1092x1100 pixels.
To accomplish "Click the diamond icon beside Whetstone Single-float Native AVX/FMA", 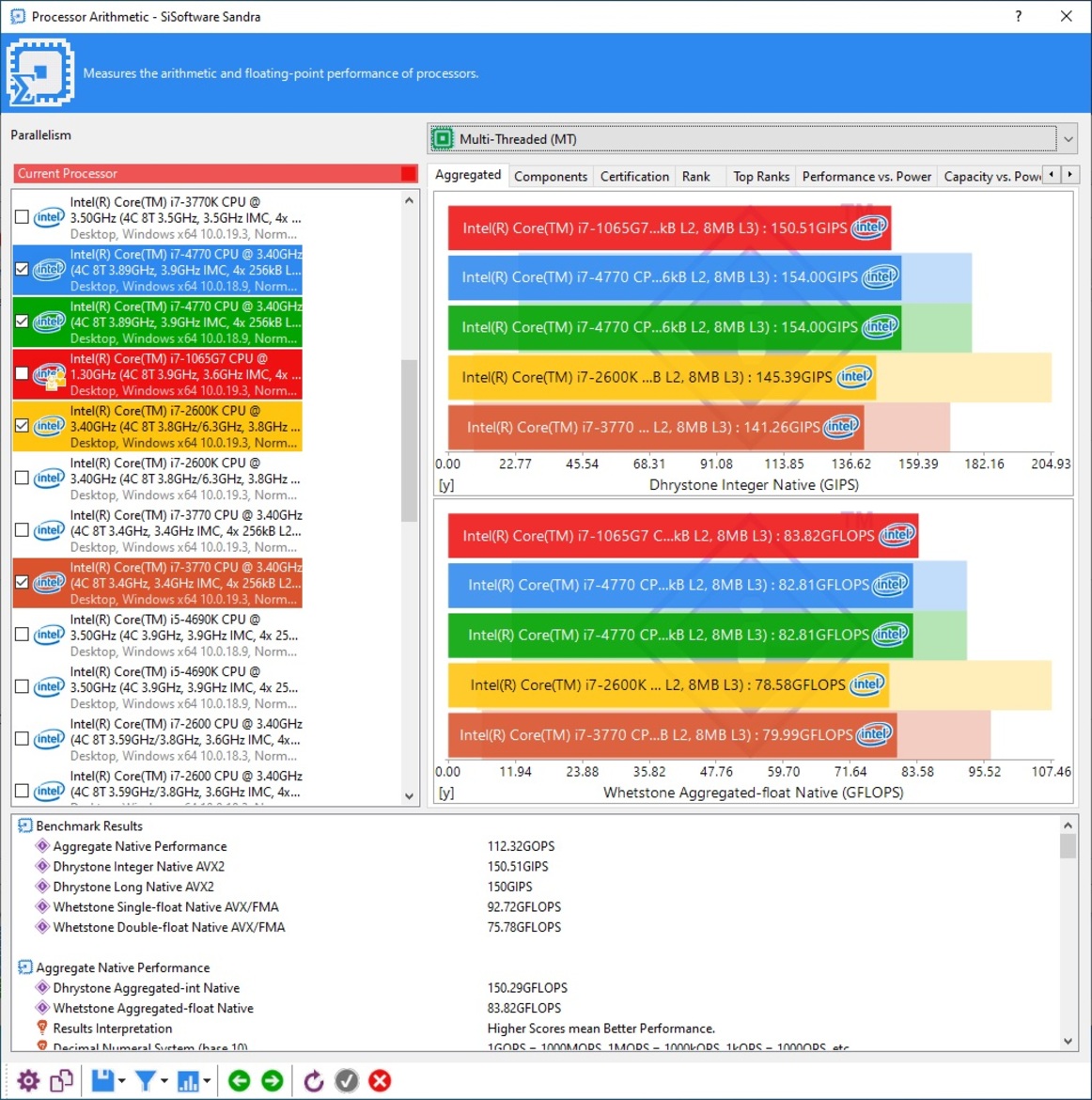I will 42,907.
